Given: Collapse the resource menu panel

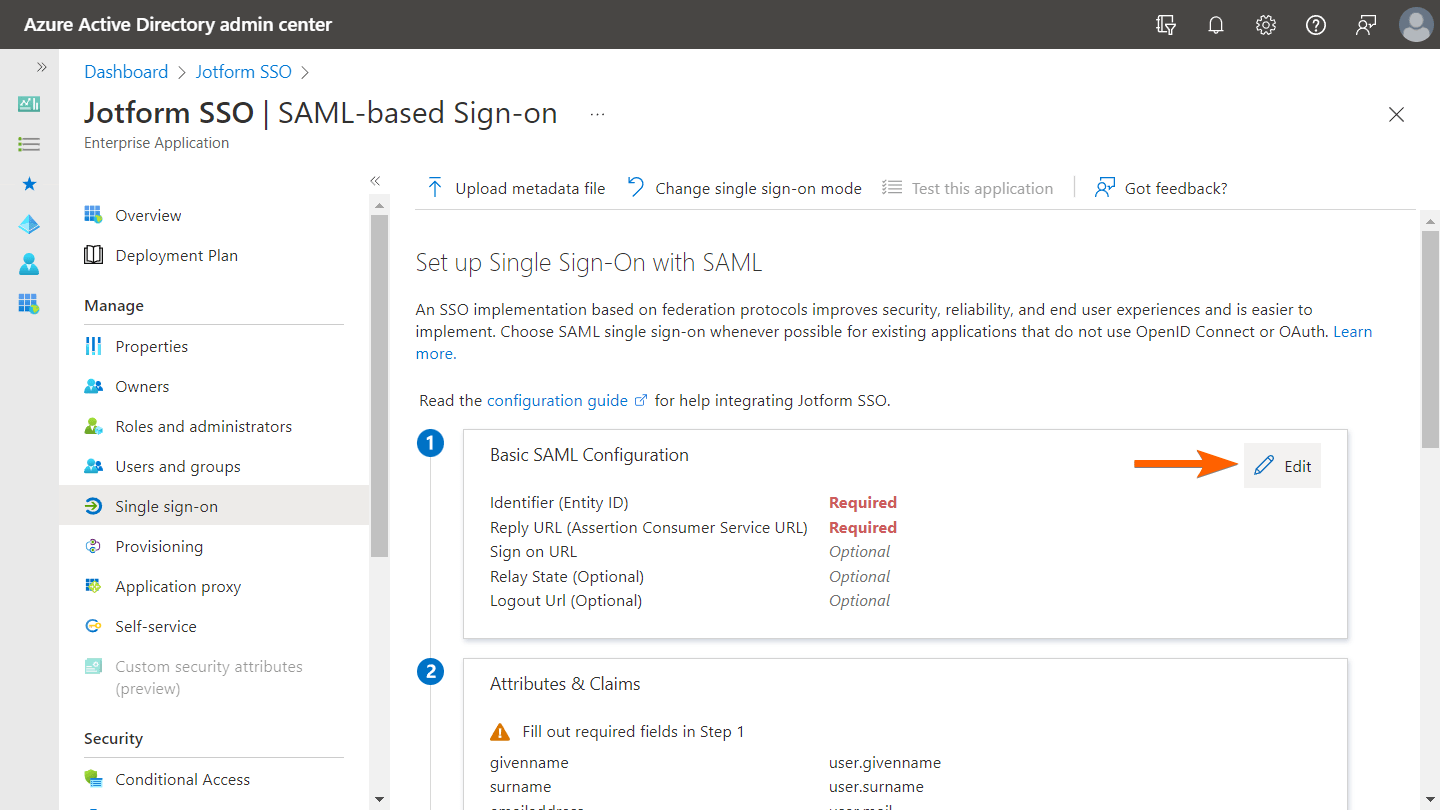Looking at the screenshot, I should (375, 181).
